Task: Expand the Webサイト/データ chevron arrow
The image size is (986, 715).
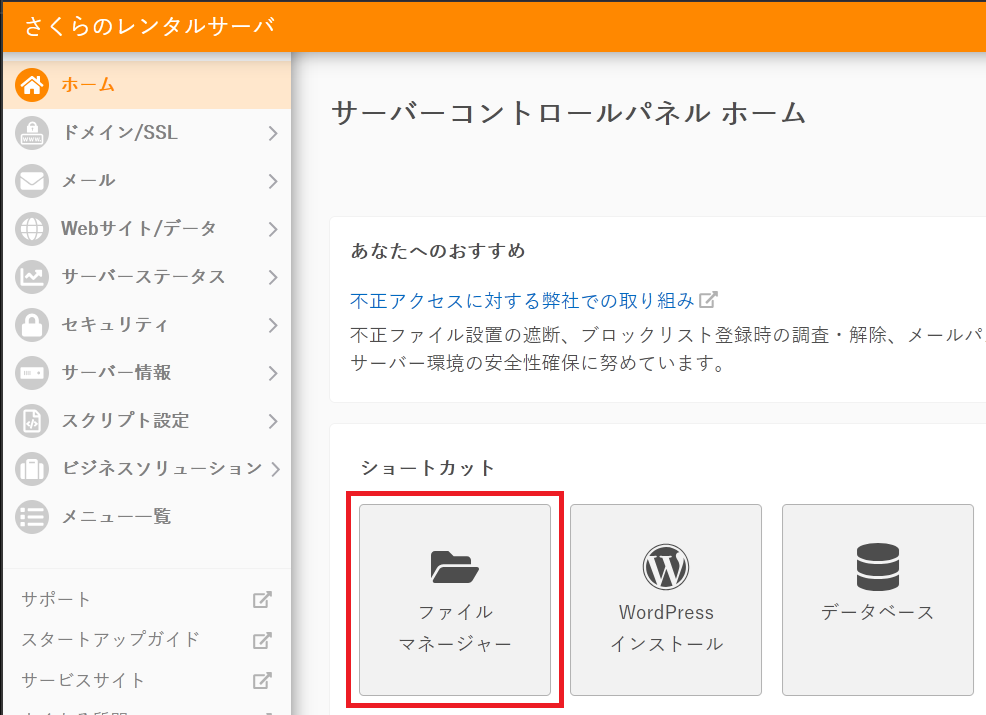Action: pyautogui.click(x=273, y=229)
